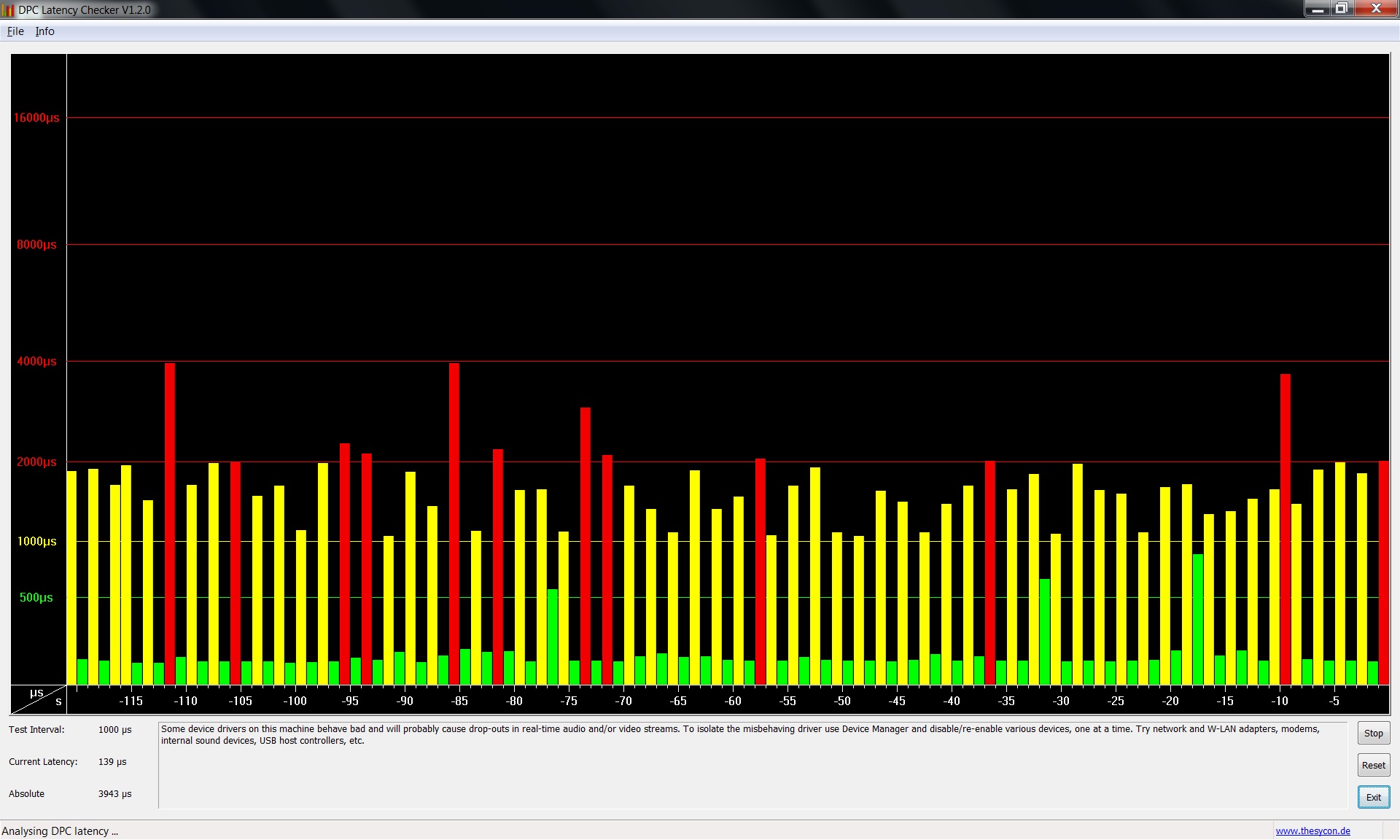Open the www.thesycon.de link
The width and height of the screenshot is (1400, 840).
1312,831
